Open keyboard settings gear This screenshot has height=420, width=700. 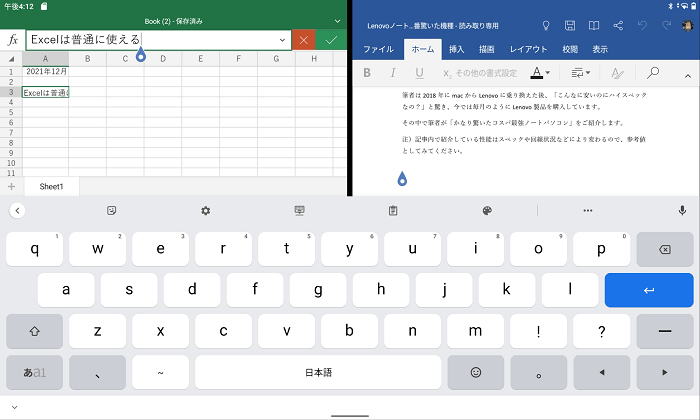[205, 211]
